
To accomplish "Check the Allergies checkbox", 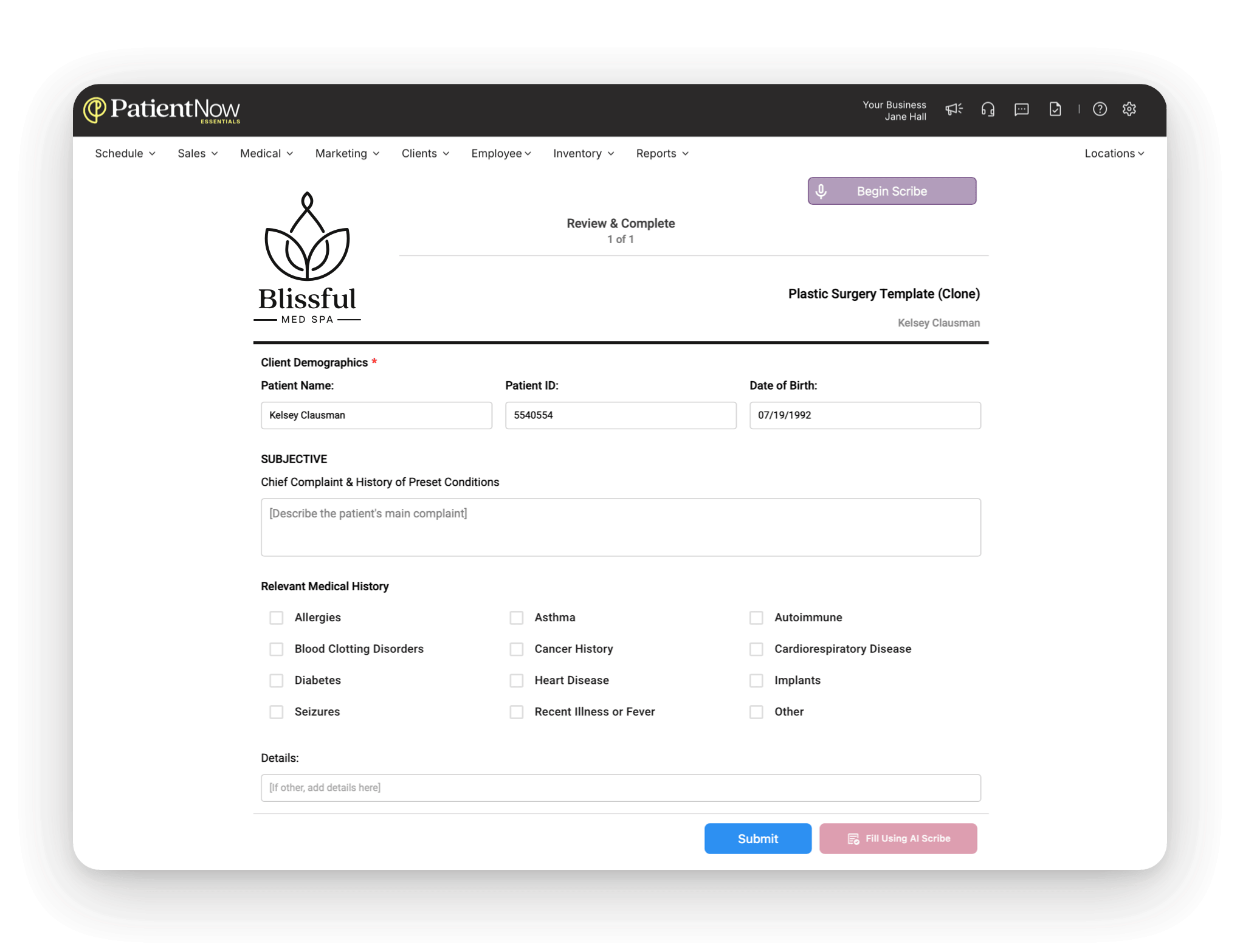I will [277, 618].
